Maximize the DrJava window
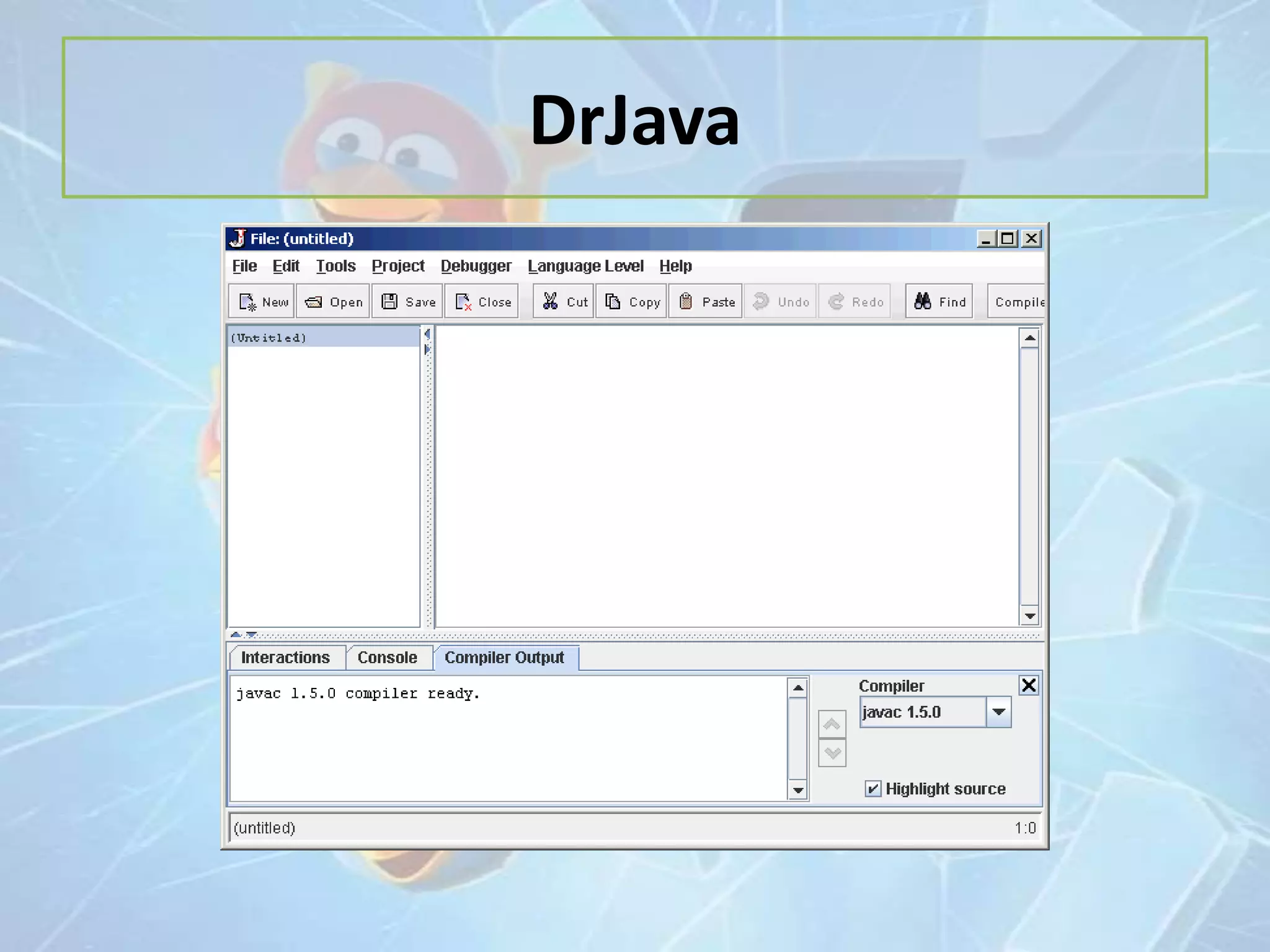This screenshot has width=1270, height=952. tap(1008, 239)
